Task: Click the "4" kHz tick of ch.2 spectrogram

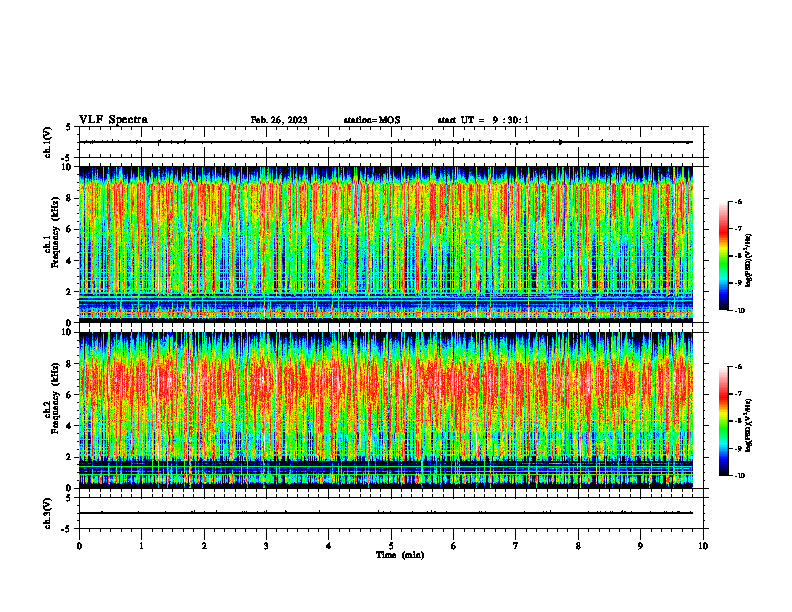Action: tap(69, 426)
